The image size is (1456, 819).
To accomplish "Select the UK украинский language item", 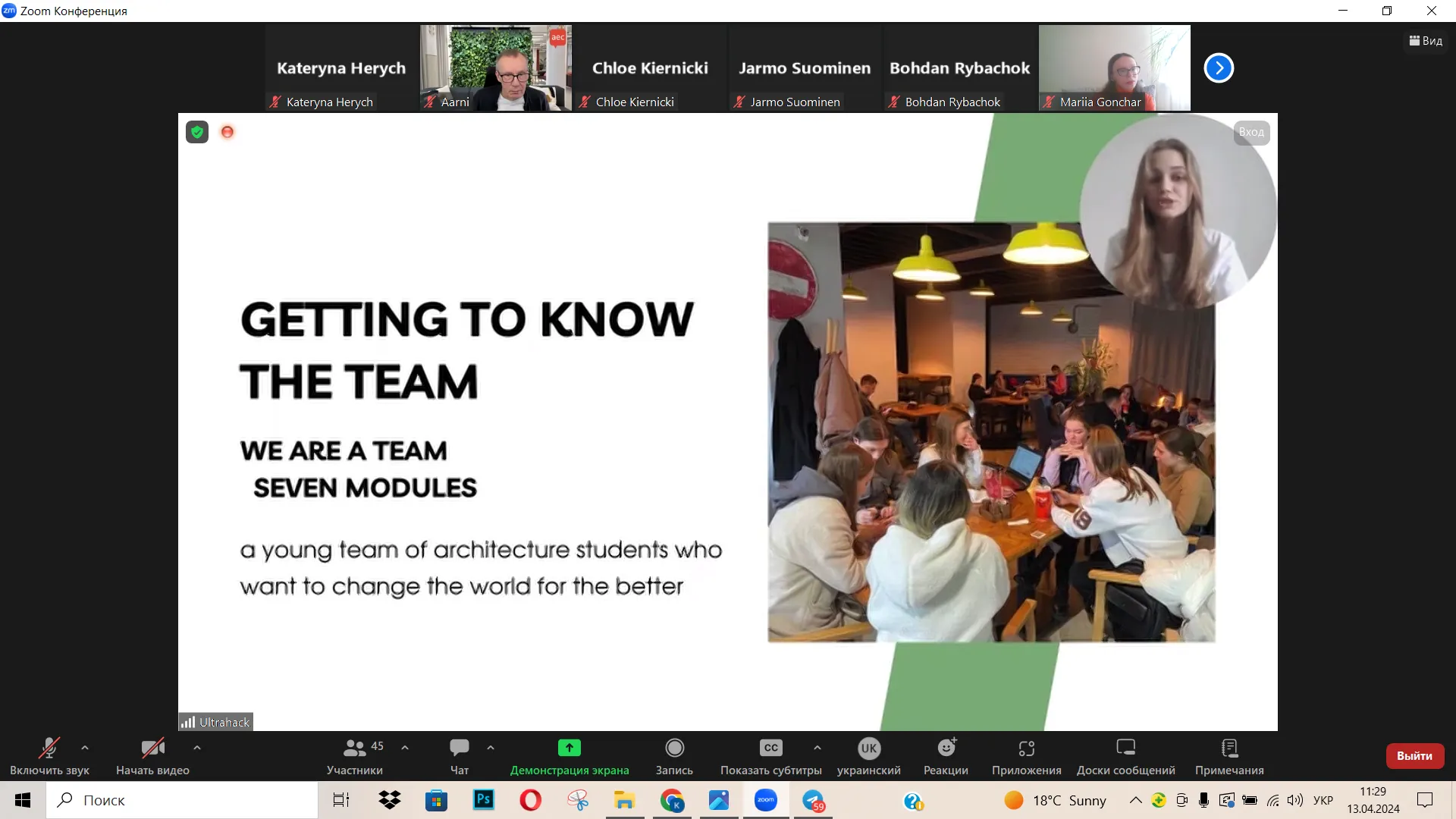I will pos(869,748).
